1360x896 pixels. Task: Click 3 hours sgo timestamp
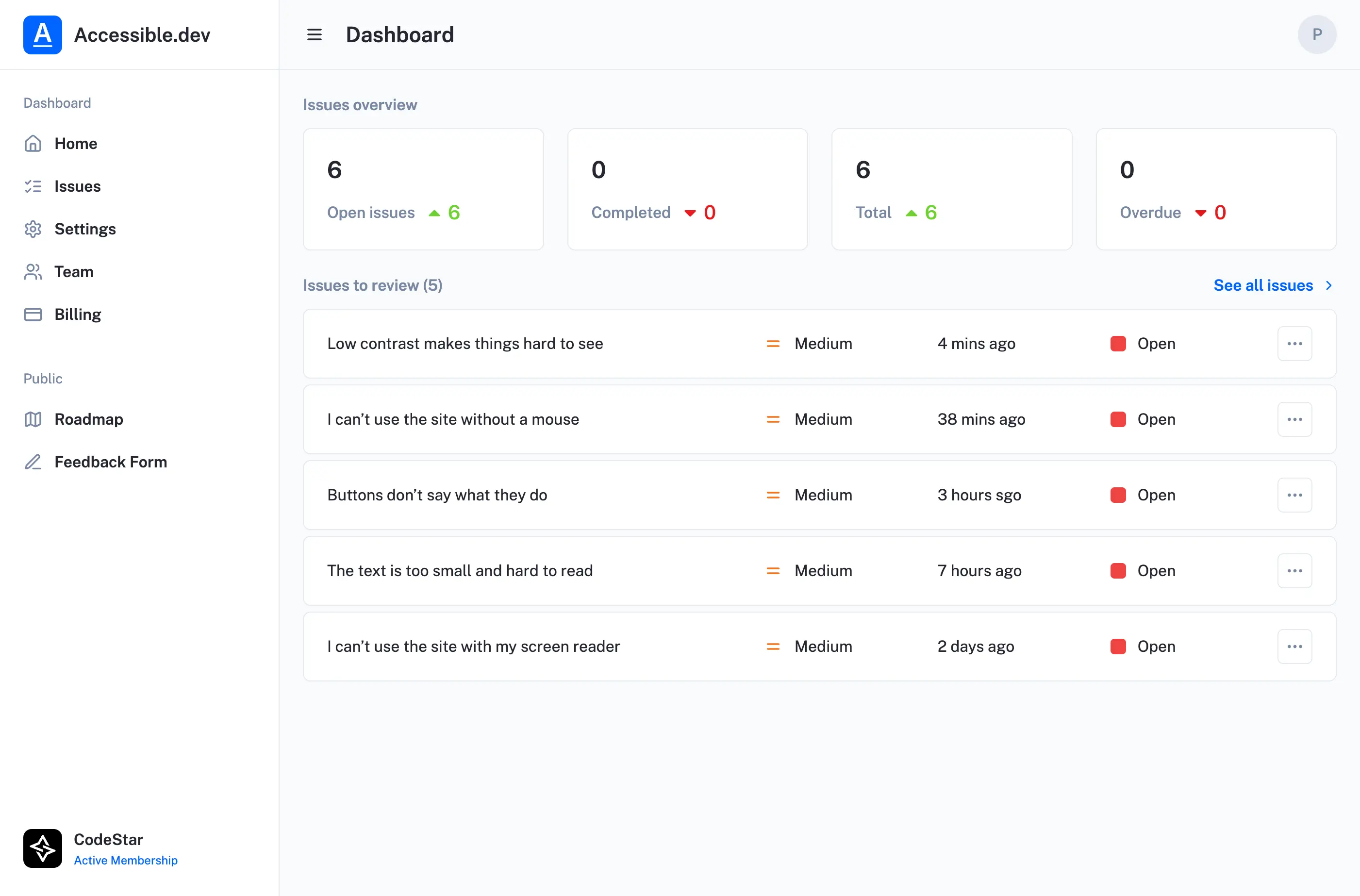(x=979, y=495)
